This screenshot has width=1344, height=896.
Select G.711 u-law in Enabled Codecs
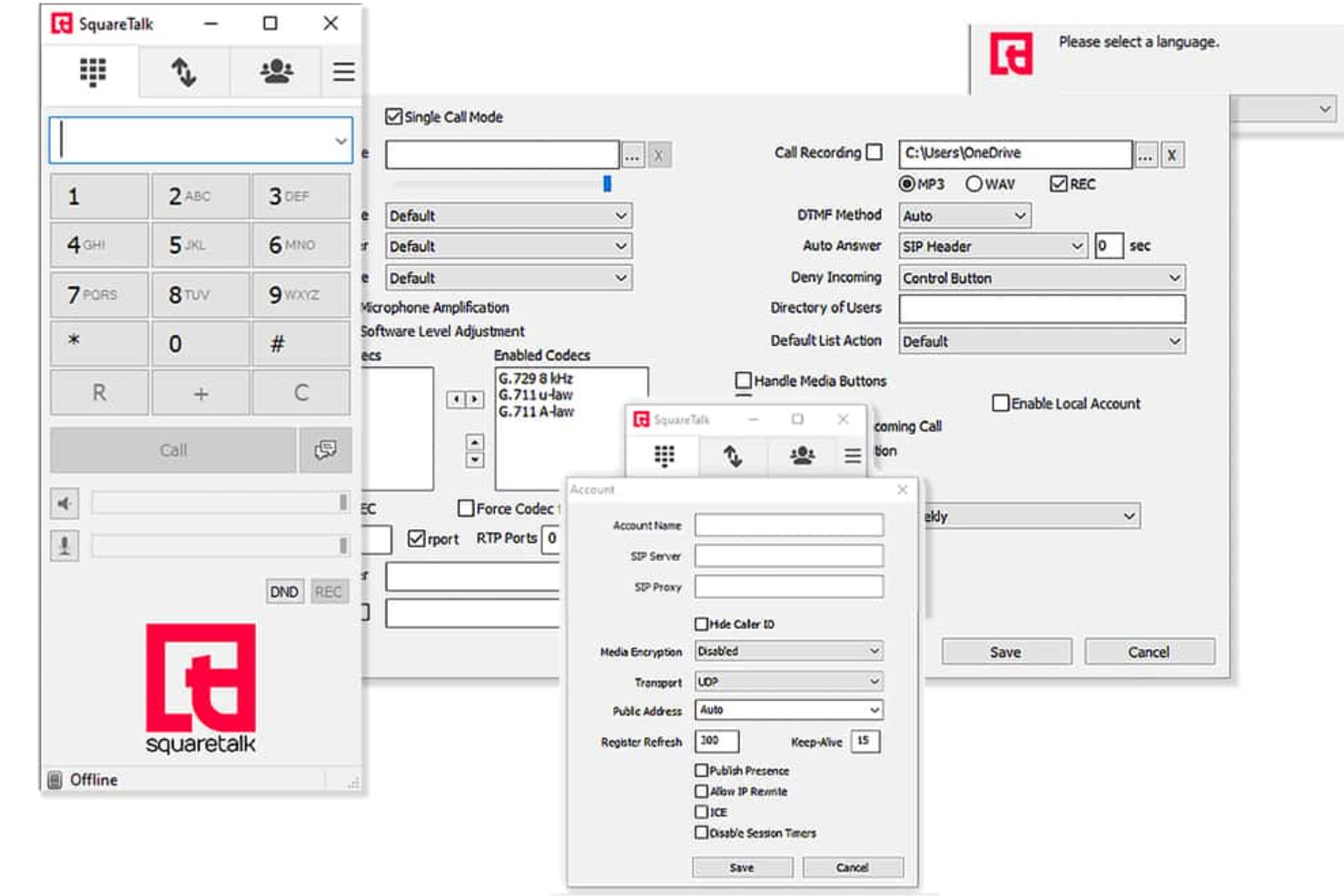[x=536, y=395]
